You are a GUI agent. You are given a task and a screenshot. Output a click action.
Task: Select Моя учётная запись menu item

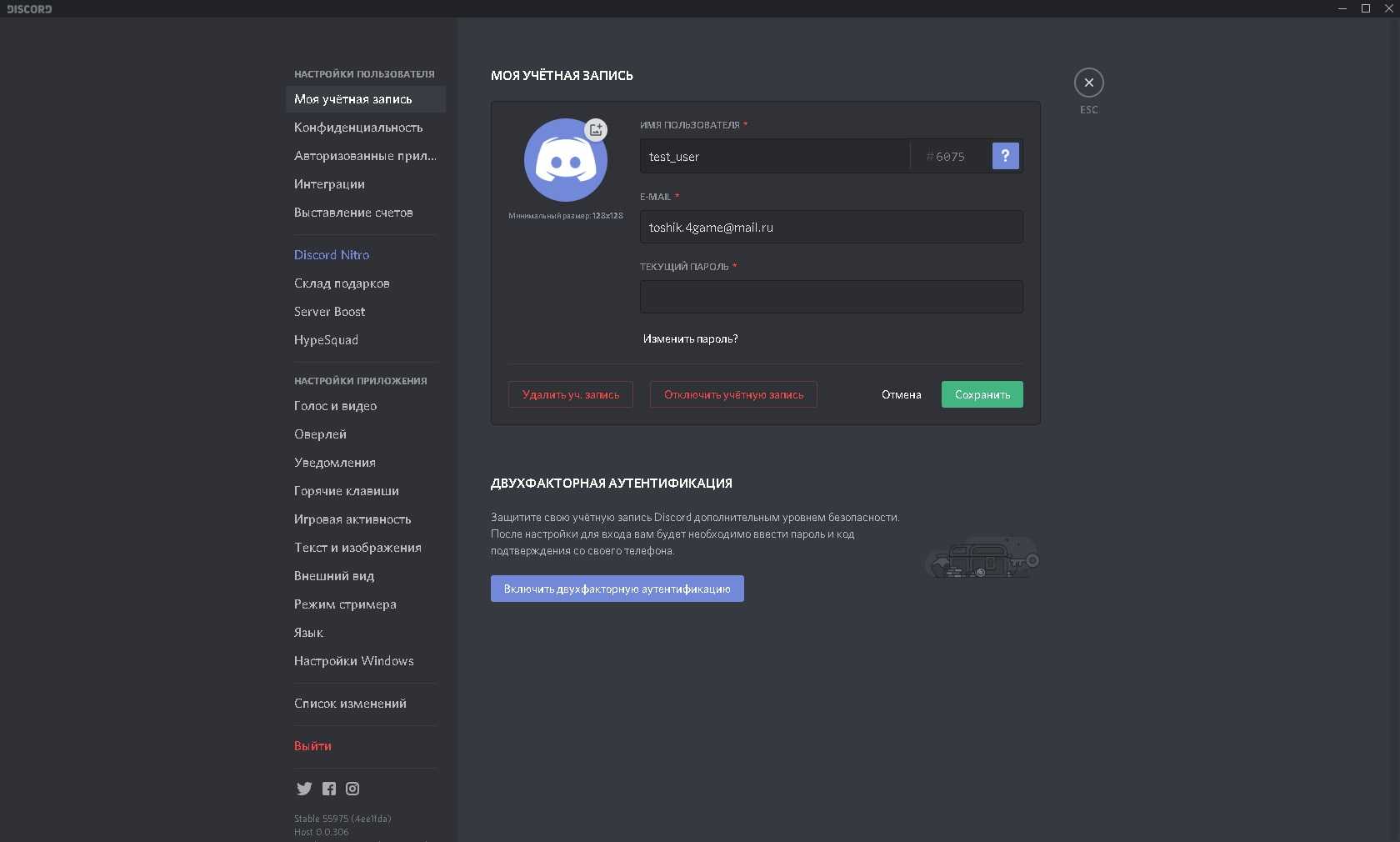pos(366,99)
